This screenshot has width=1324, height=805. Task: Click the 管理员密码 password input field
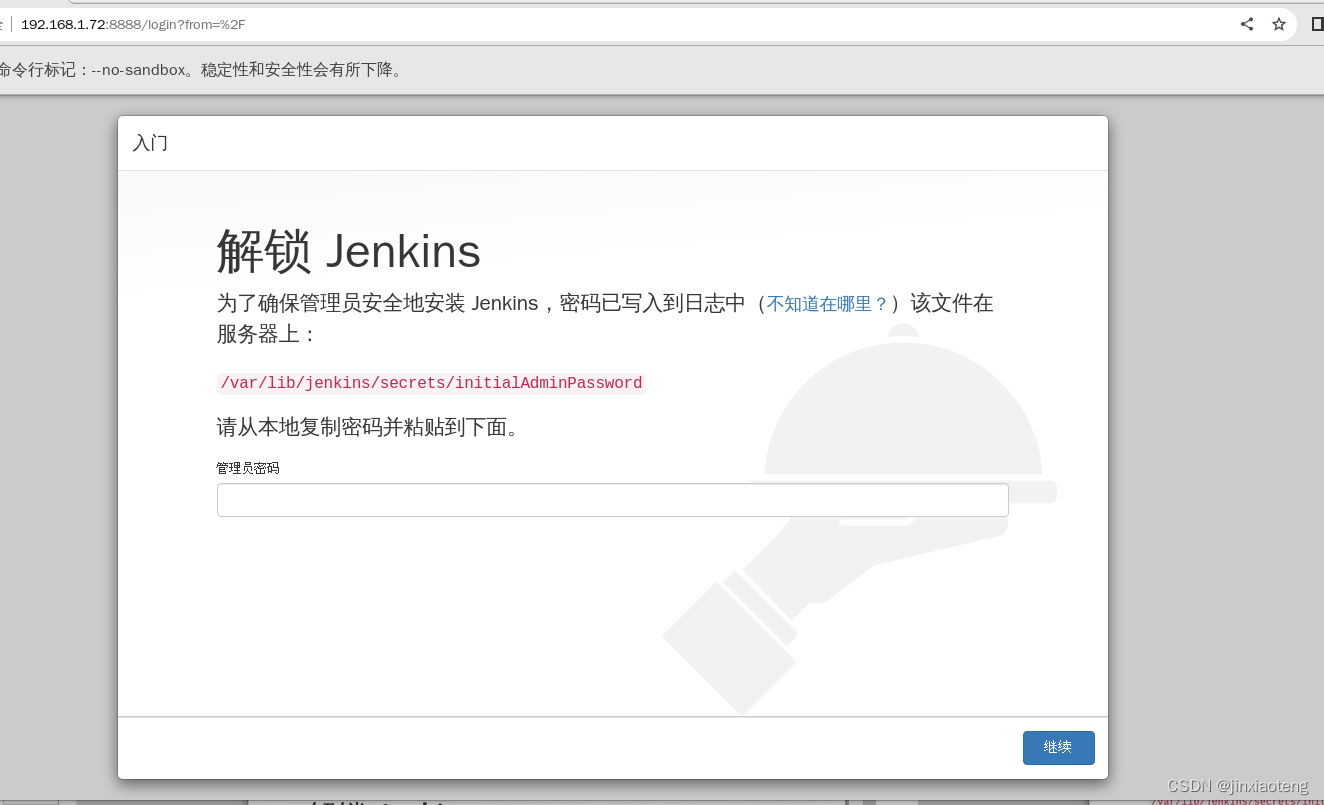[612, 500]
